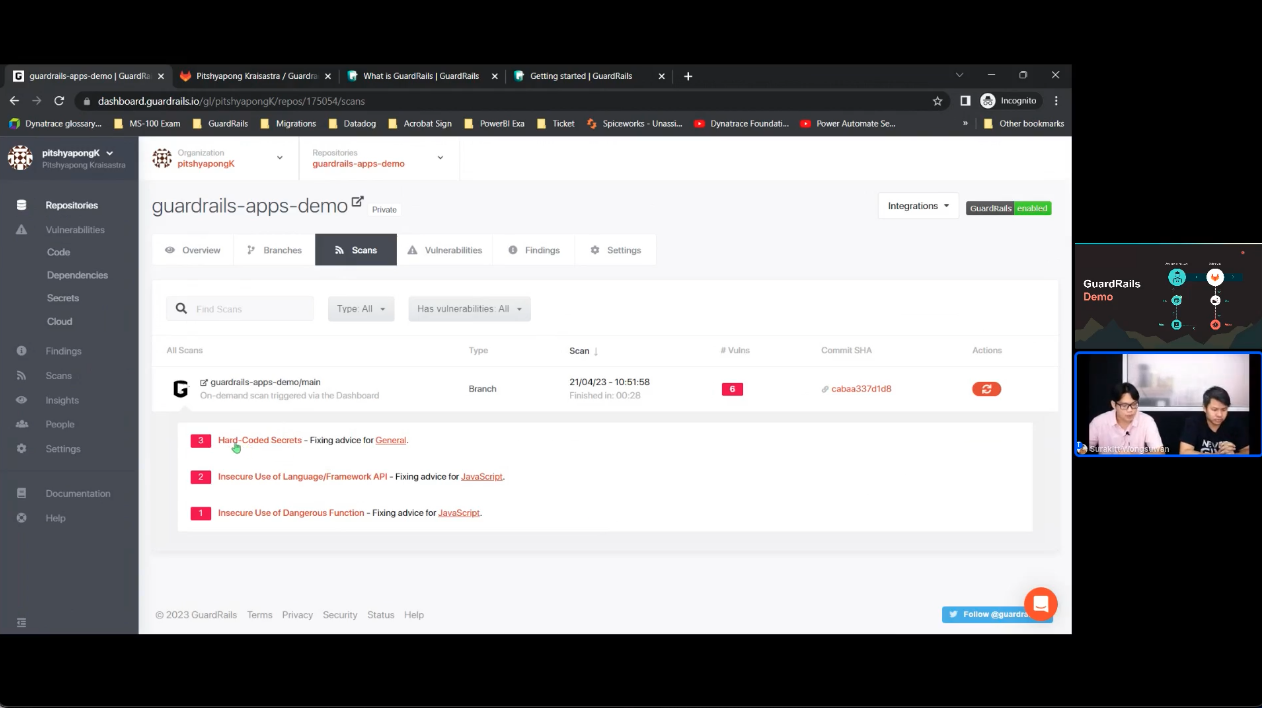Screen dimensions: 1262x708
Task: Open the Has vulnerabilities filter dropdown
Action: point(468,308)
